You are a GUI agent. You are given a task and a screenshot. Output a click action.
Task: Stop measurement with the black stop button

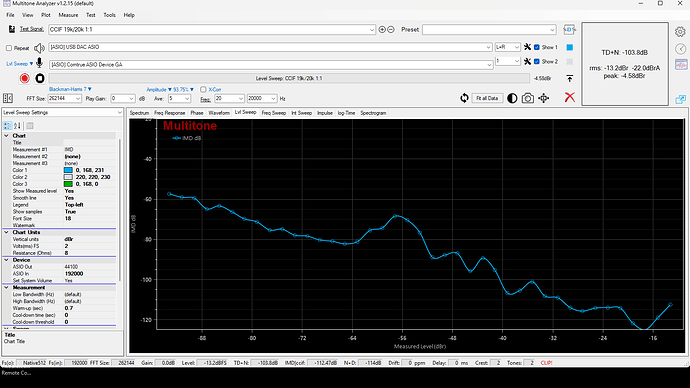coord(40,78)
